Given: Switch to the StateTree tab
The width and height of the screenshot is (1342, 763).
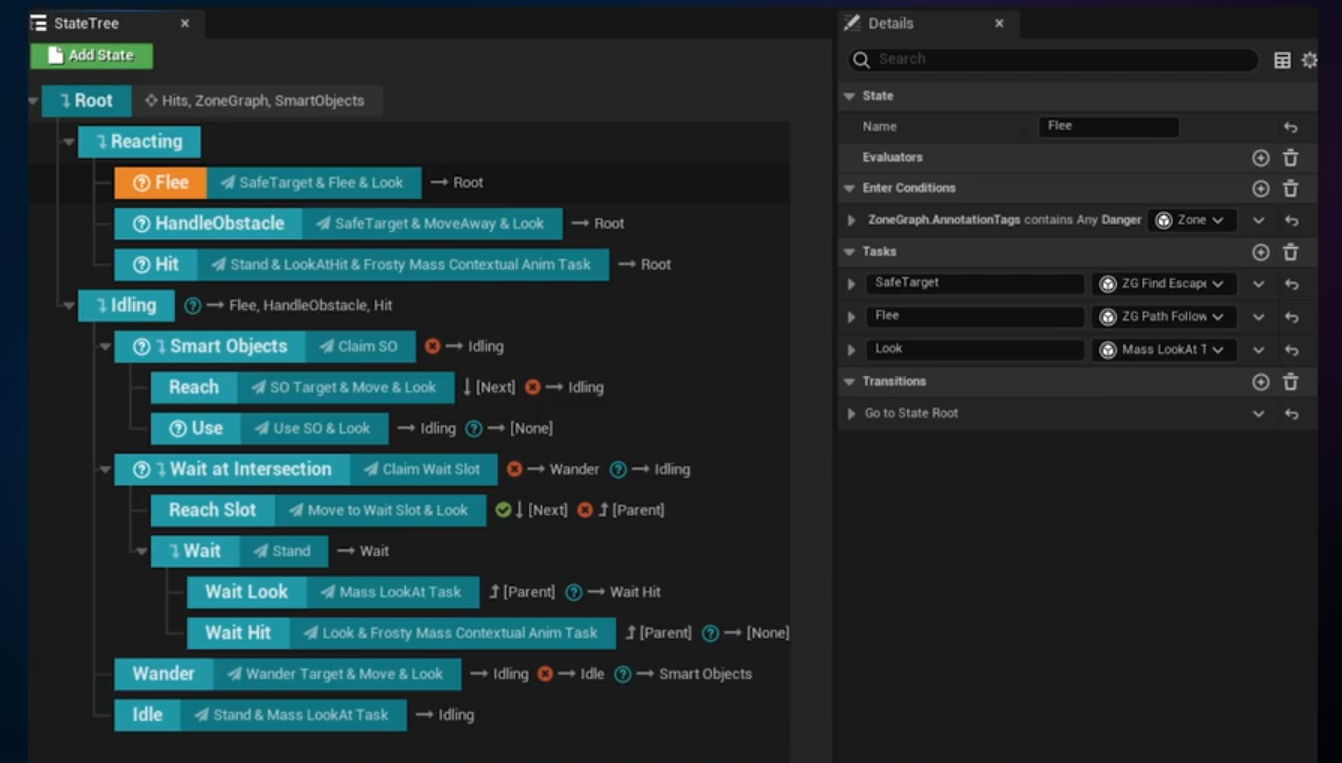Looking at the screenshot, I should [x=87, y=23].
